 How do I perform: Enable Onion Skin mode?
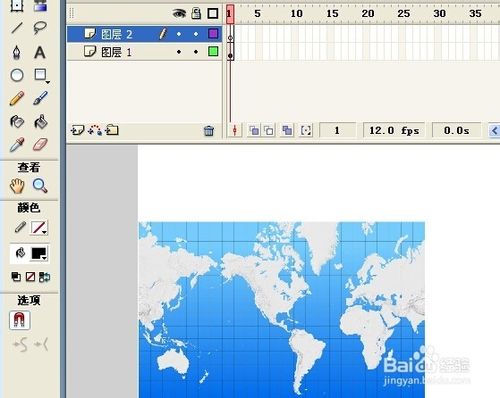[x=254, y=130]
